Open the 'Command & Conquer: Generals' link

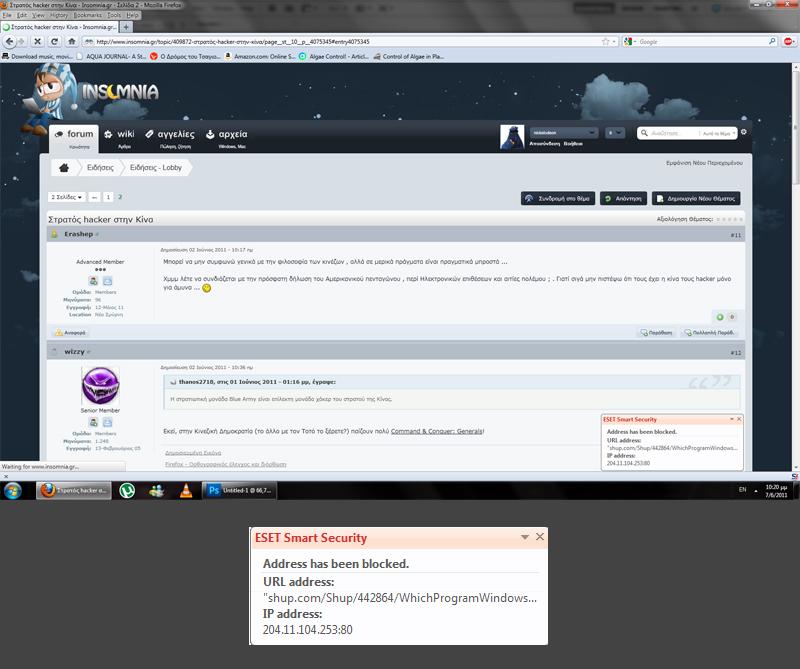(x=437, y=431)
